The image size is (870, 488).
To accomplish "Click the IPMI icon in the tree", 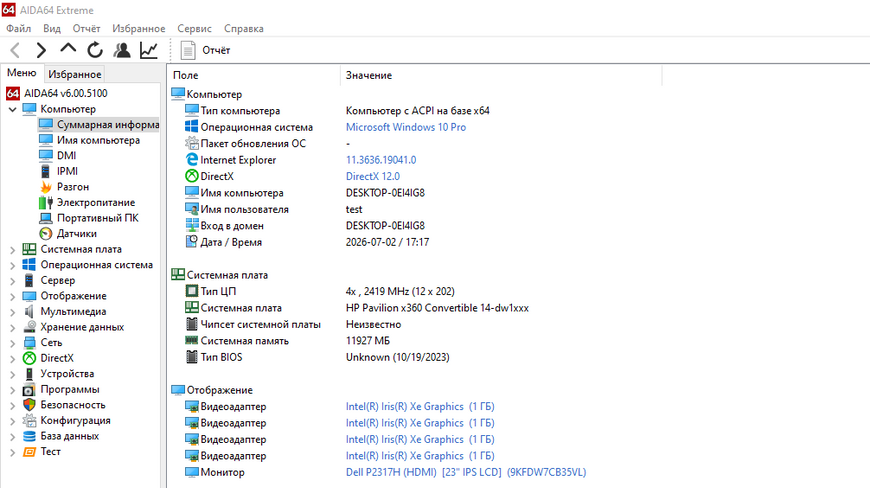I will [x=46, y=171].
